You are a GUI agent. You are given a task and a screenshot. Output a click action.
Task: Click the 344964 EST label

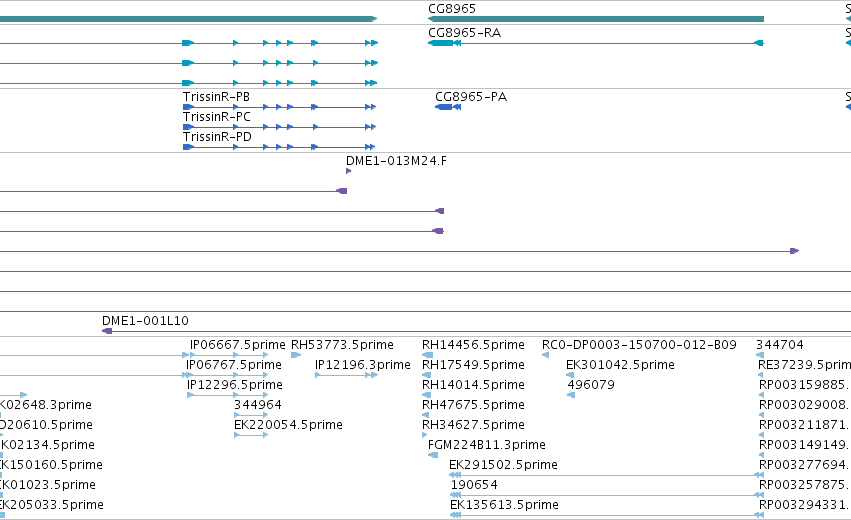tap(258, 405)
